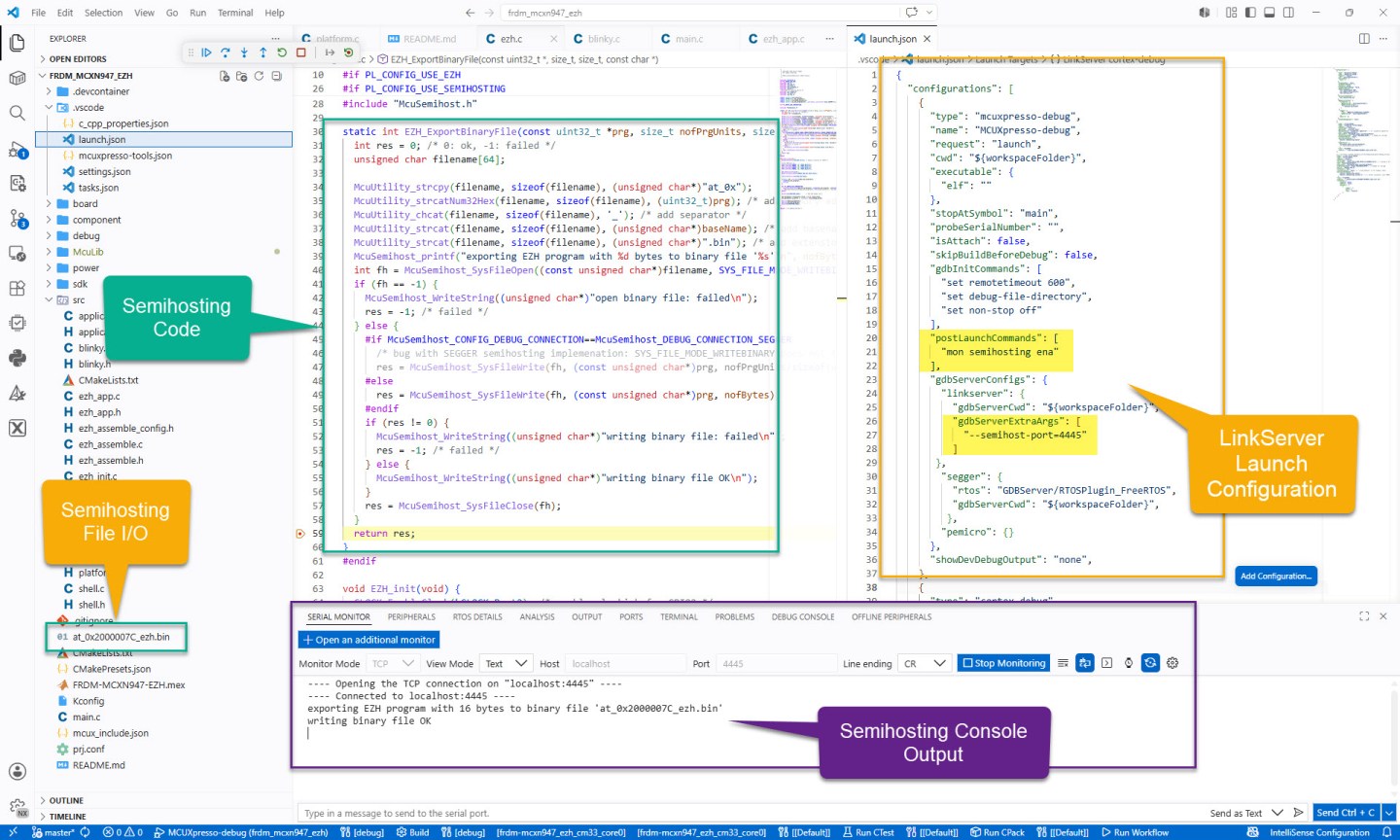Open serial monitor settings gear
Viewport: 1400px width, 840px height.
1172,663
